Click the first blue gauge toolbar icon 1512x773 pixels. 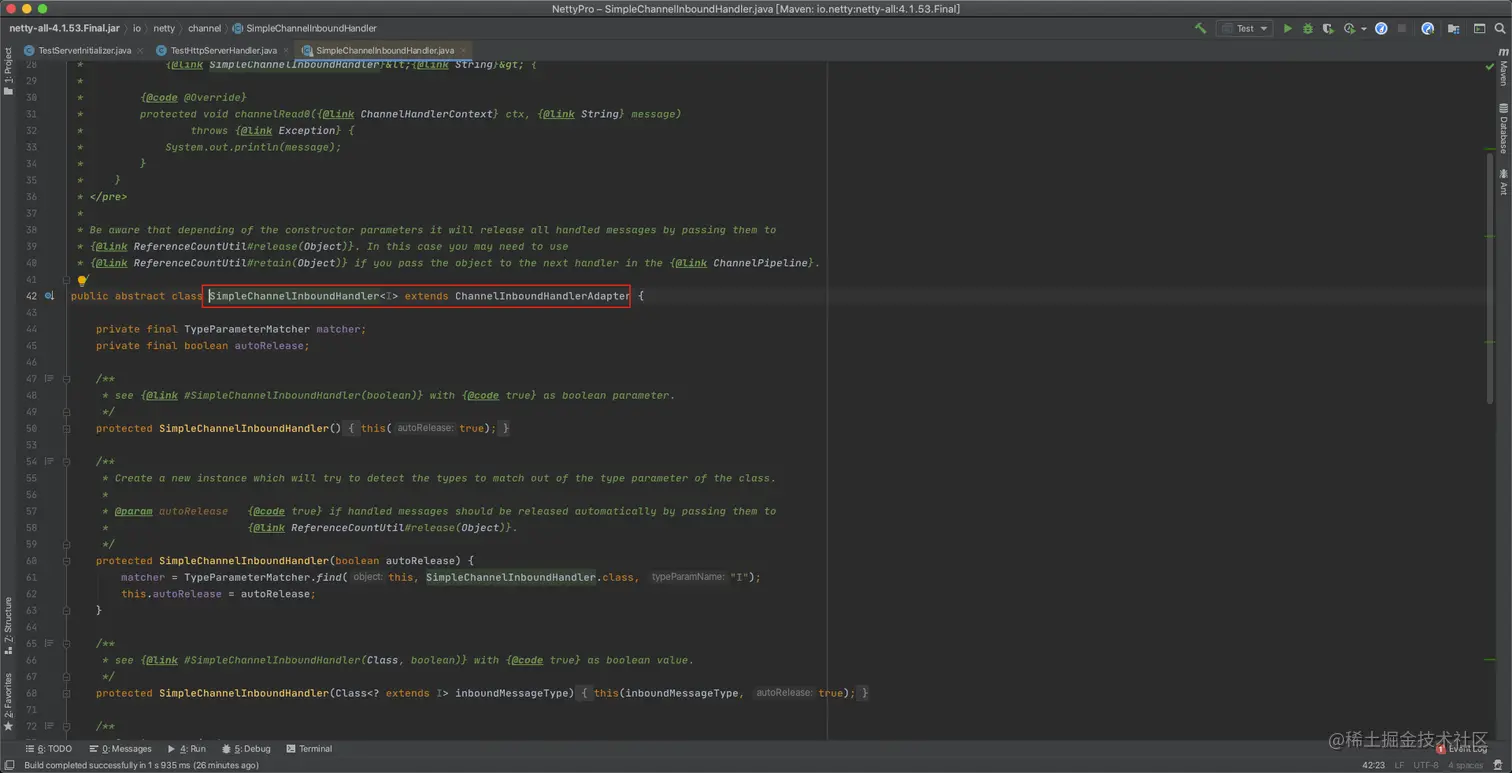click(x=1381, y=29)
